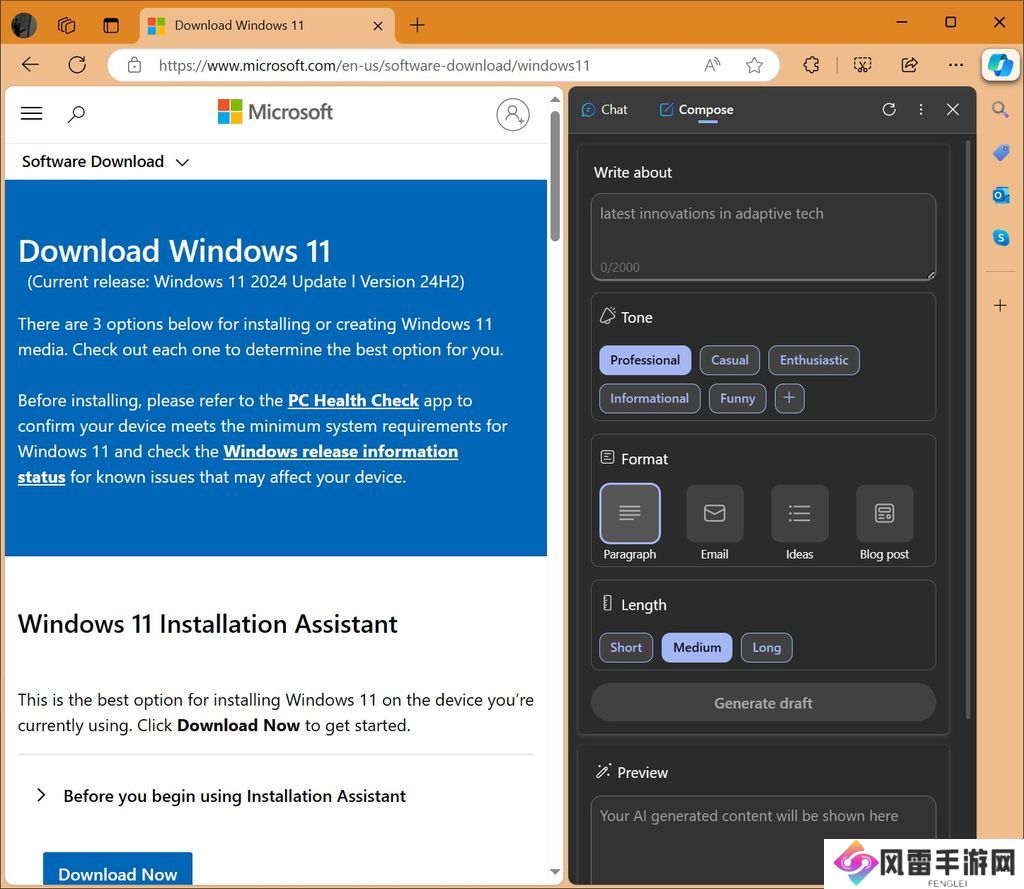The image size is (1024, 889).
Task: Add this page to favorites star
Action: pyautogui.click(x=754, y=65)
